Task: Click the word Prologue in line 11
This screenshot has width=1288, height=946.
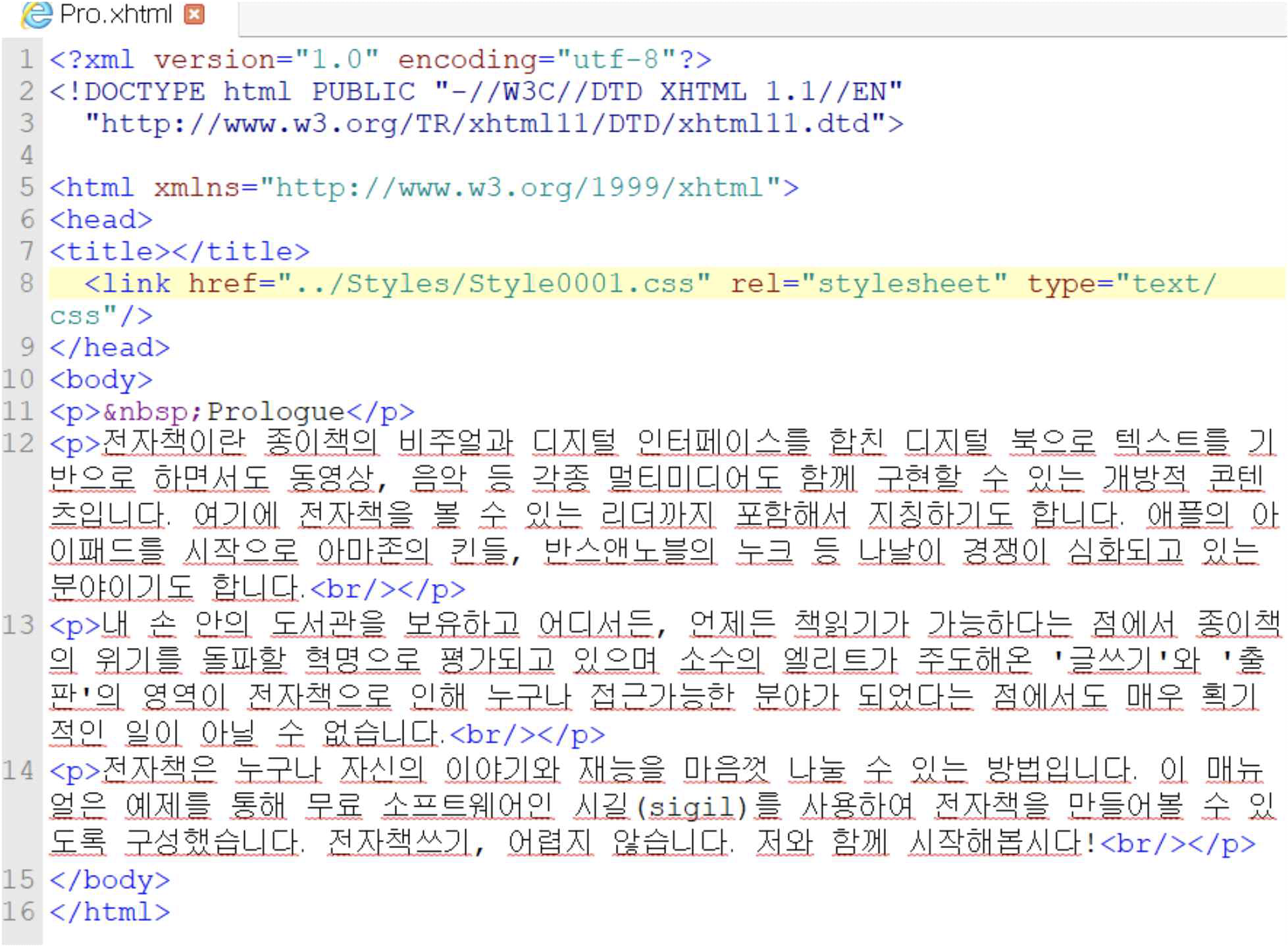Action: click(x=275, y=412)
